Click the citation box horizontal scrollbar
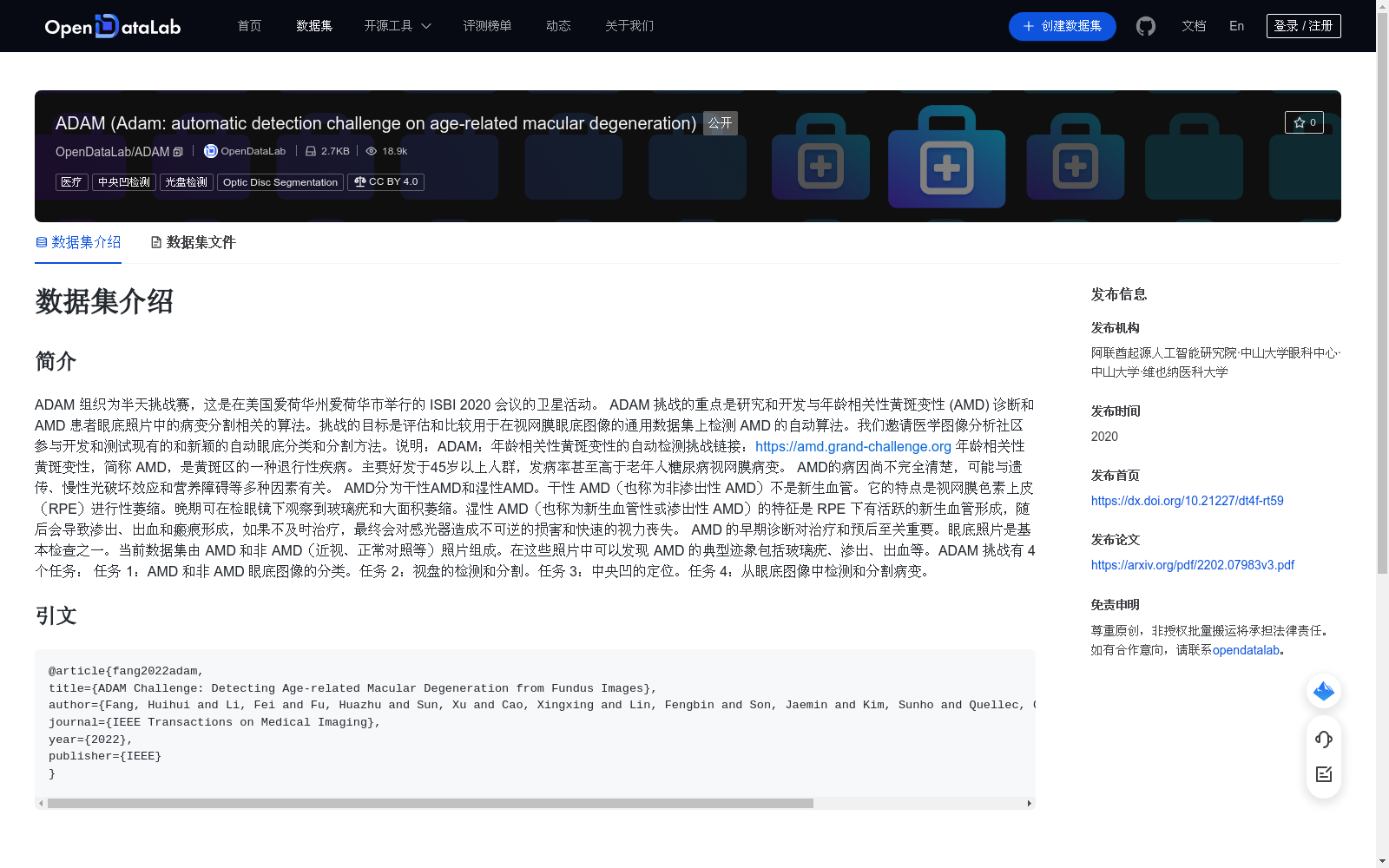The width and height of the screenshot is (1389, 868). pyautogui.click(x=431, y=804)
